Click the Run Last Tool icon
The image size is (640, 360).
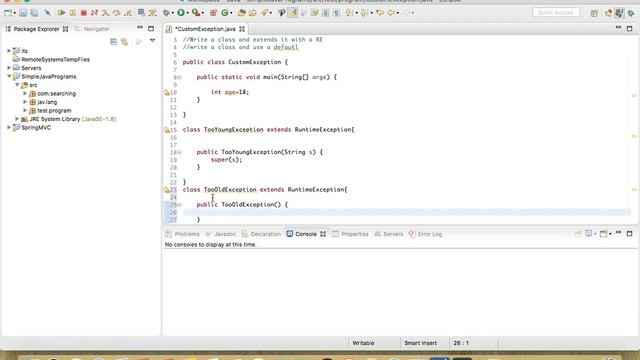point(196,13)
